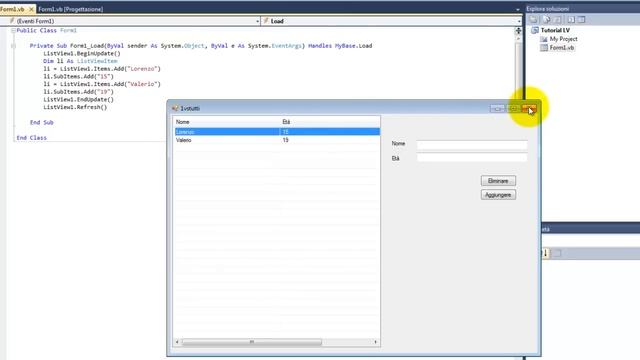640x360 pixels.
Task: Click View Designer icon in Solution Explorer
Action: [x=581, y=20]
